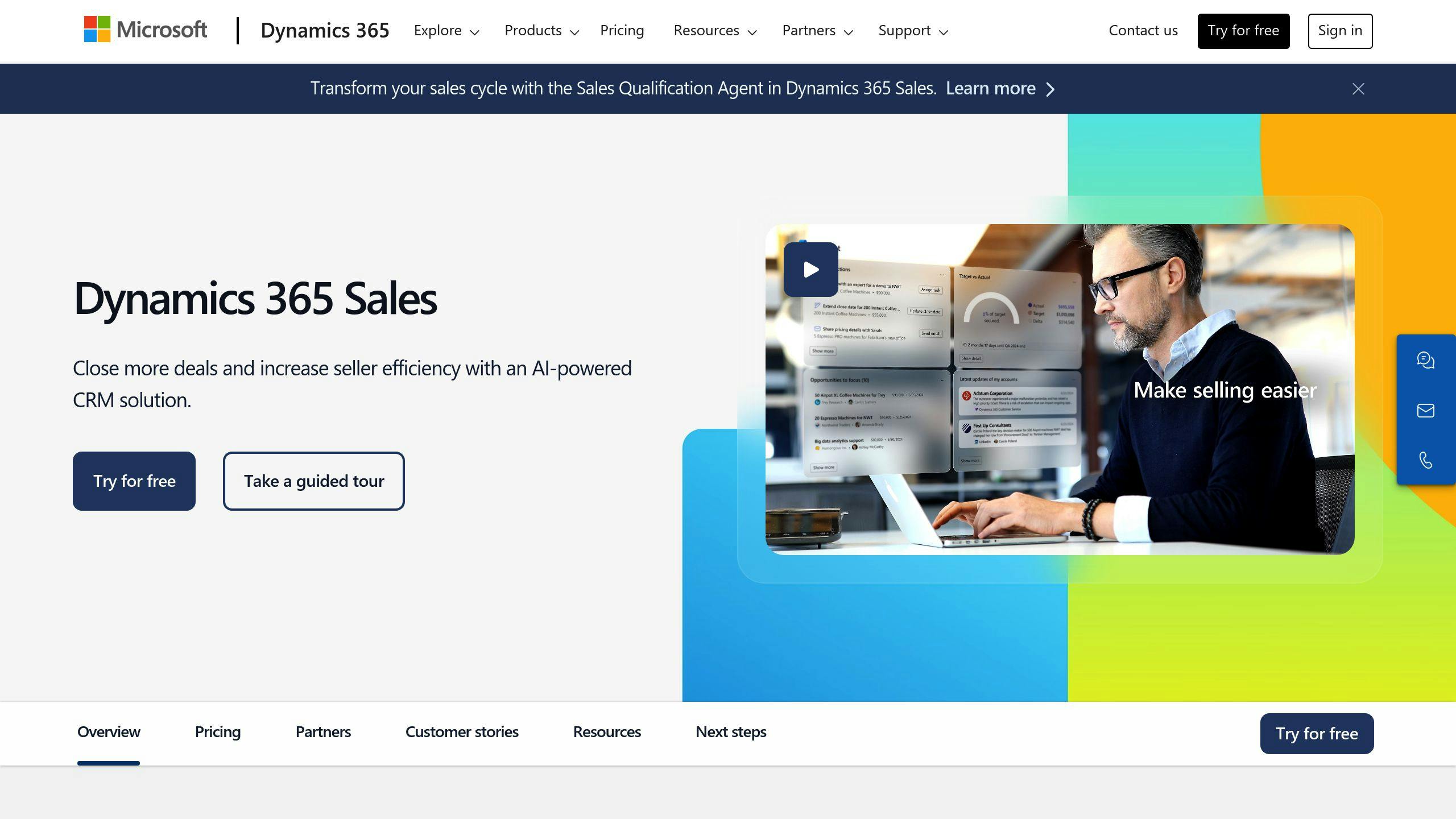
Task: Switch to the Pricing tab in section nav
Action: (218, 732)
